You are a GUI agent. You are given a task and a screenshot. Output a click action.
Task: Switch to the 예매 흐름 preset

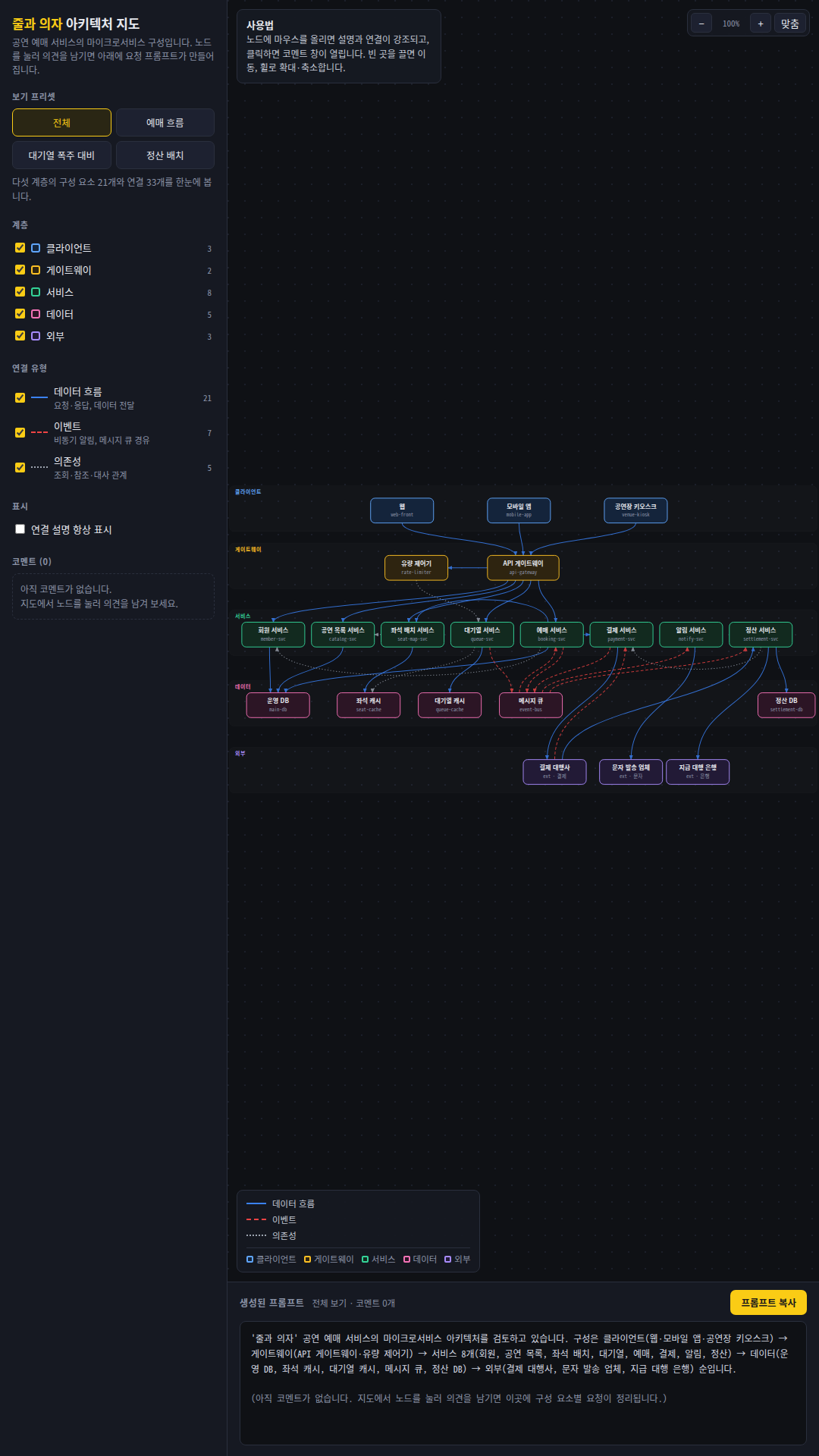click(x=165, y=123)
